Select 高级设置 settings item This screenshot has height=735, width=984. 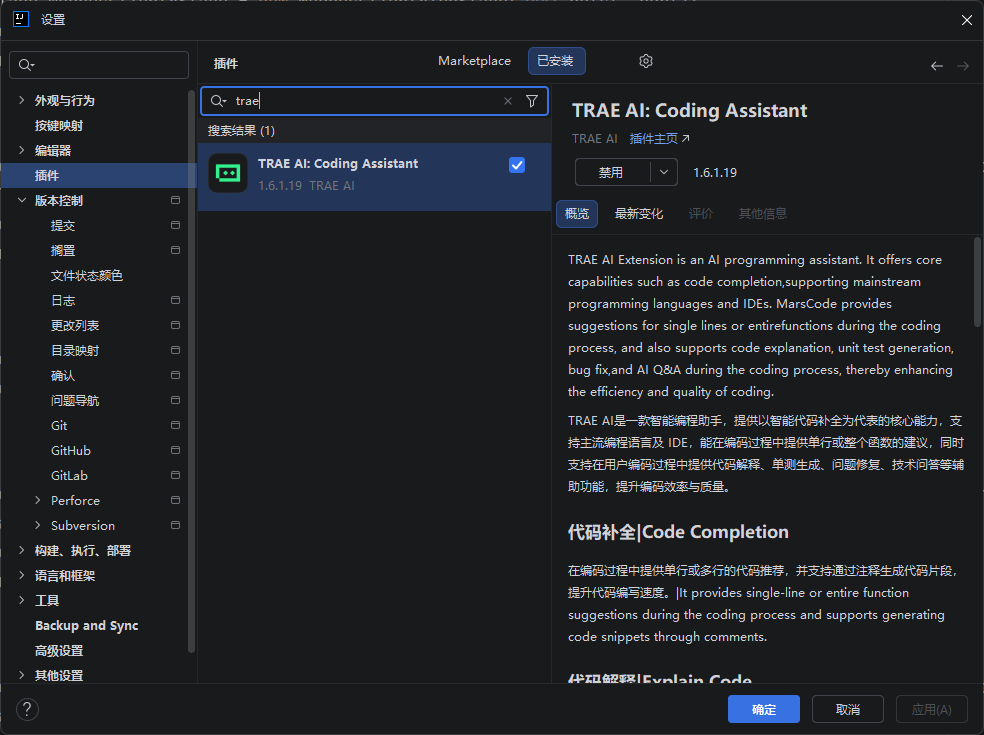tap(59, 651)
